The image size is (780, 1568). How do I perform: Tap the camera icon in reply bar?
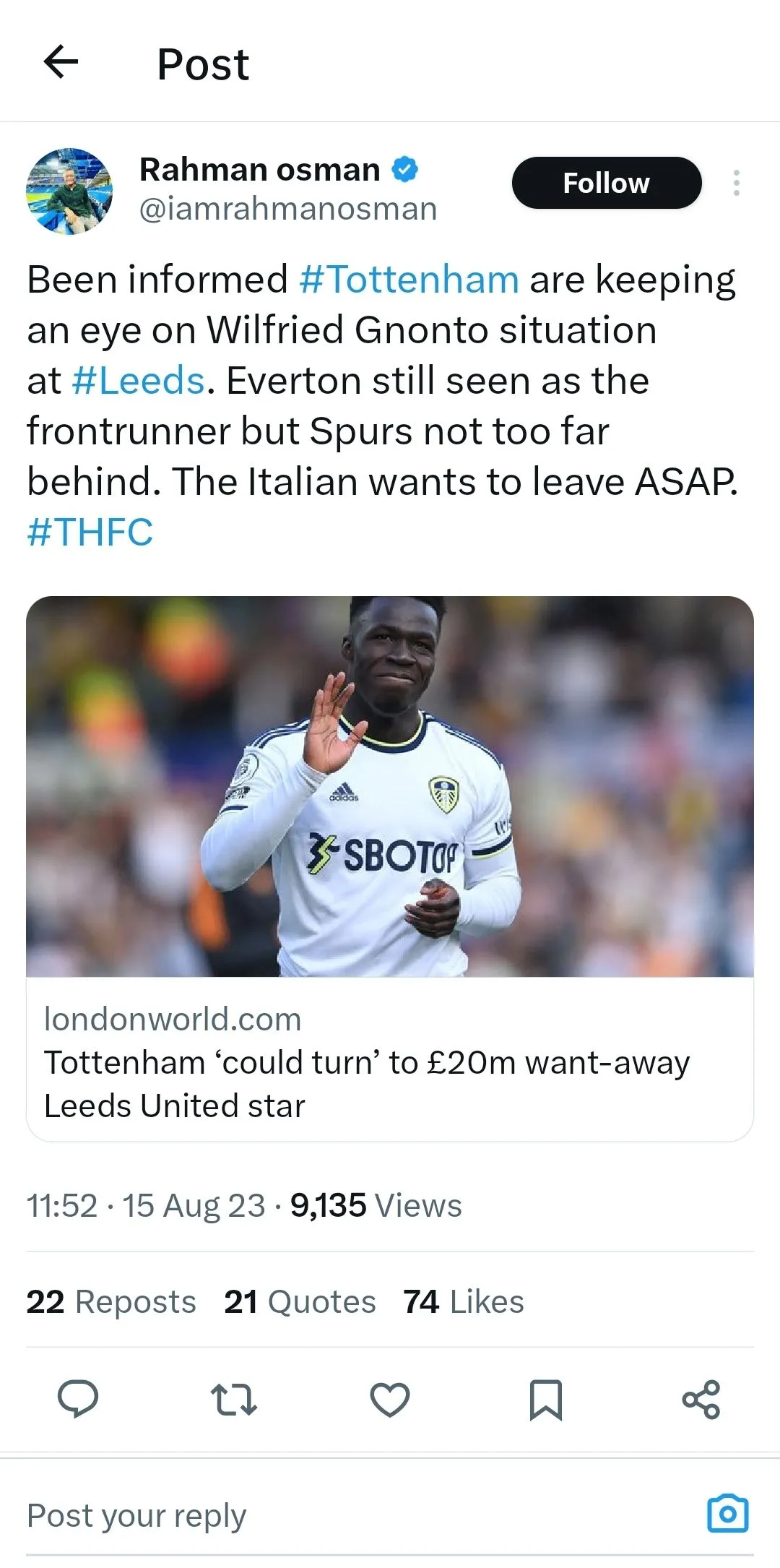(727, 1513)
